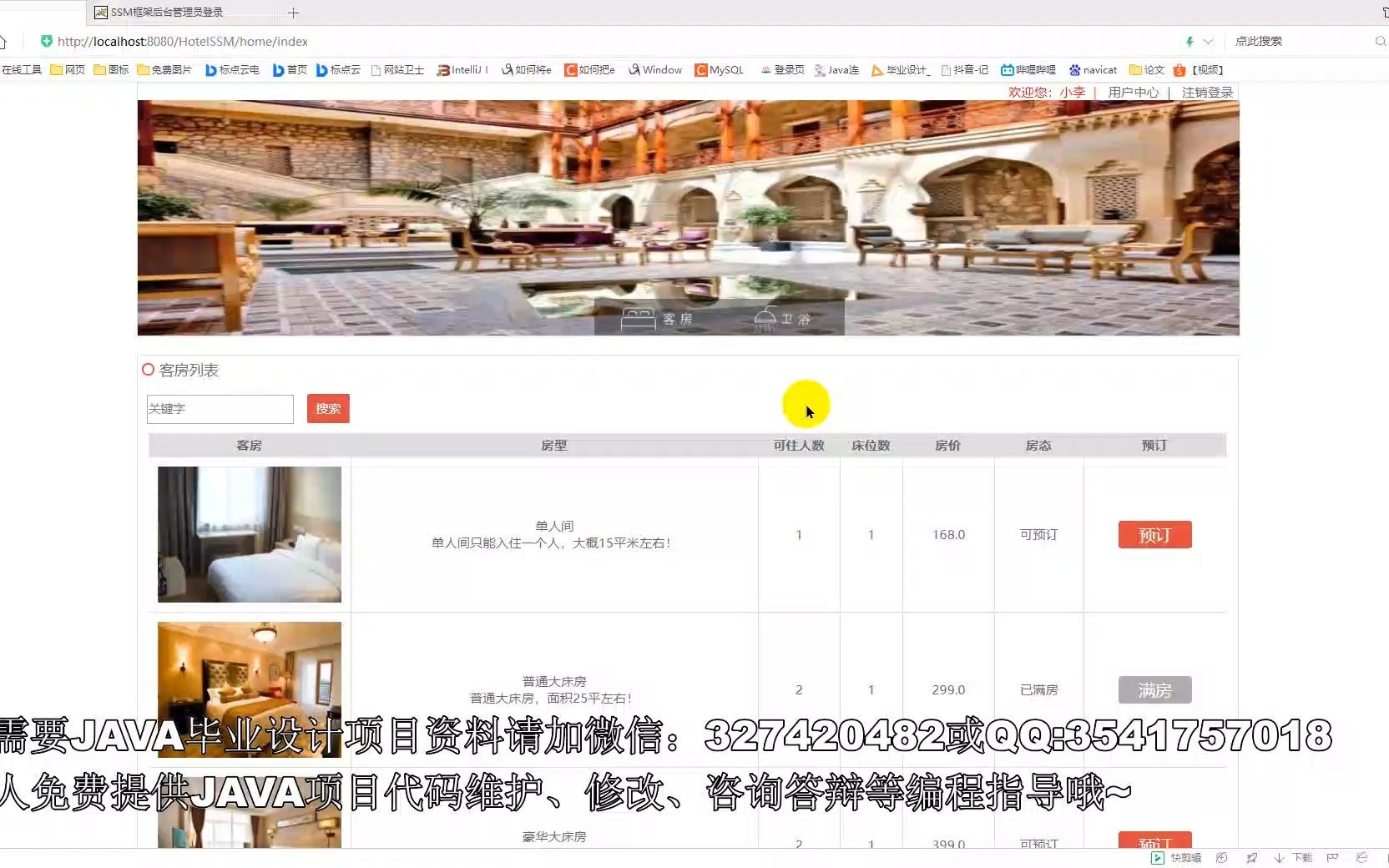Open the 图标 bookmark folder
1389x868 pixels.
pyautogui.click(x=111, y=70)
